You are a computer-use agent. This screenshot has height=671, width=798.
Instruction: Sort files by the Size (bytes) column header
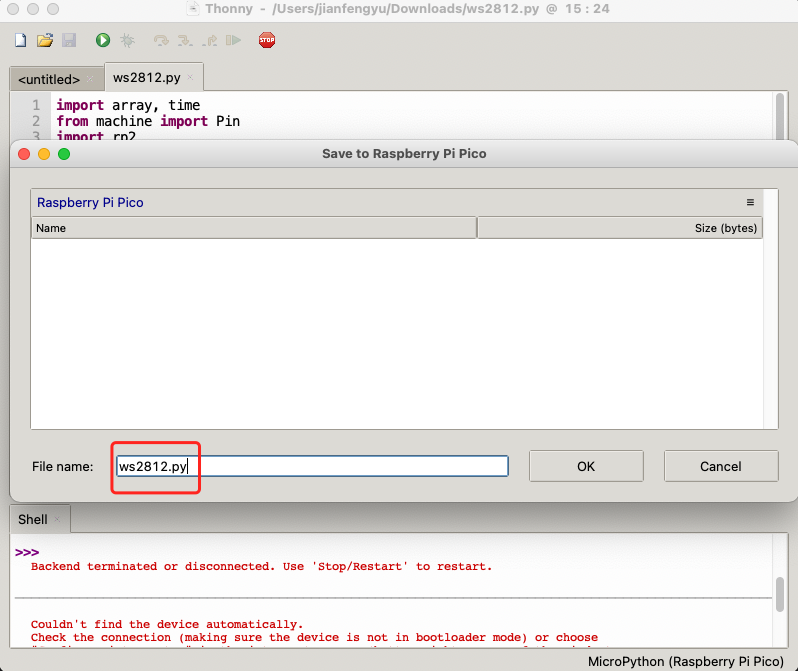pos(620,228)
